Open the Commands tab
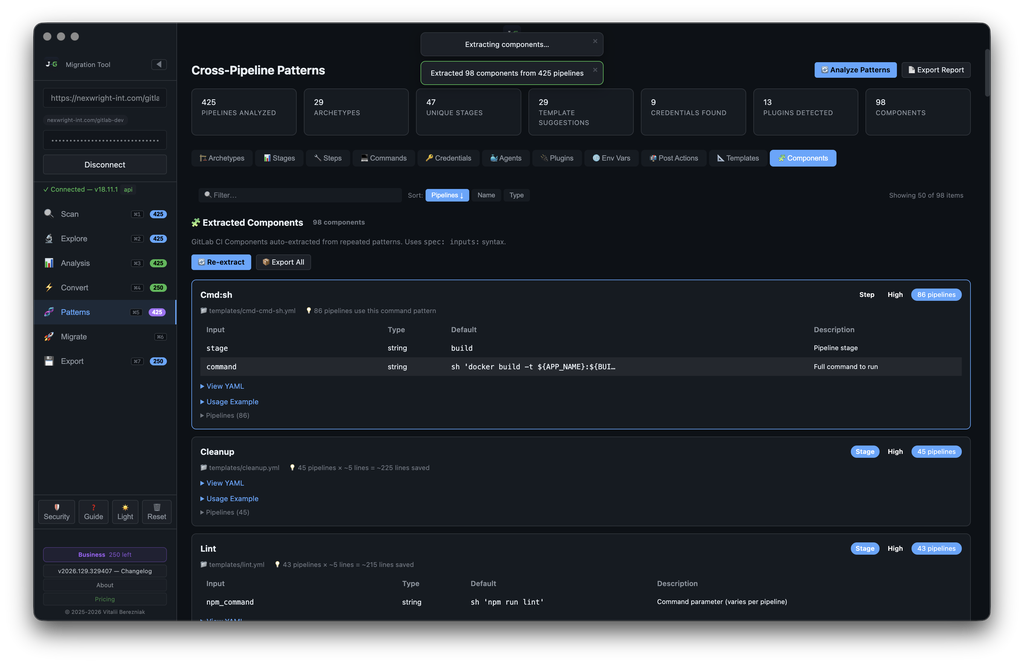Viewport: 1024px width, 665px height. click(384, 158)
